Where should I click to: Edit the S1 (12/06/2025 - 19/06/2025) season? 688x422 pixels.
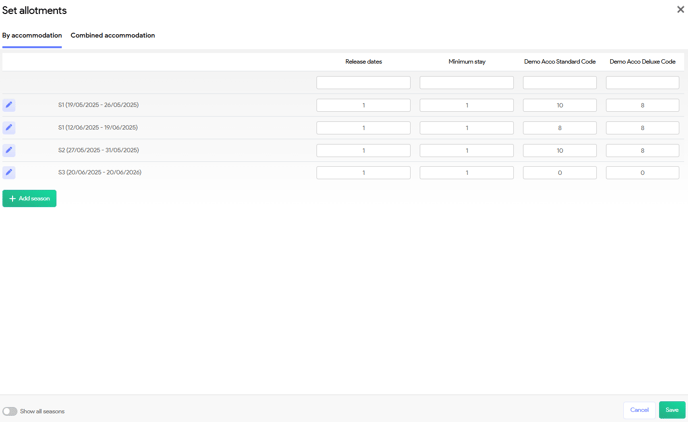coord(9,128)
